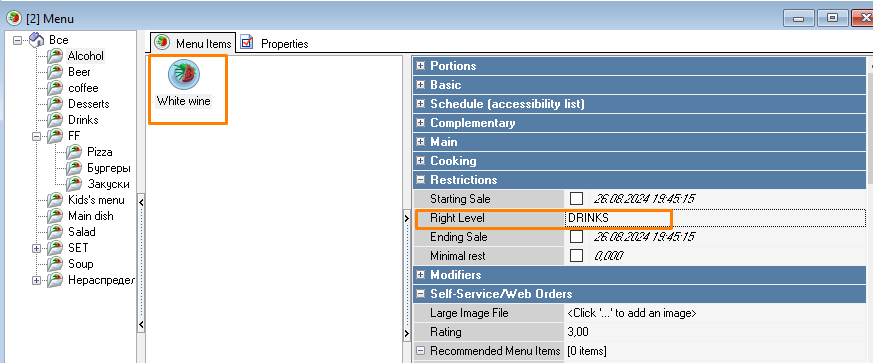This screenshot has width=873, height=363.
Task: Click the Right Level DRINKS value field
Action: 715,218
